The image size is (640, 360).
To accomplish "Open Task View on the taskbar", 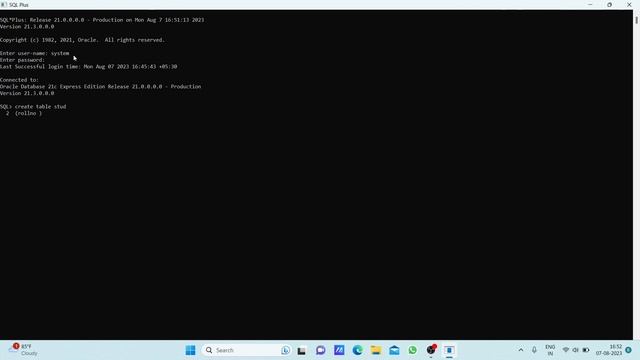I will (302, 350).
